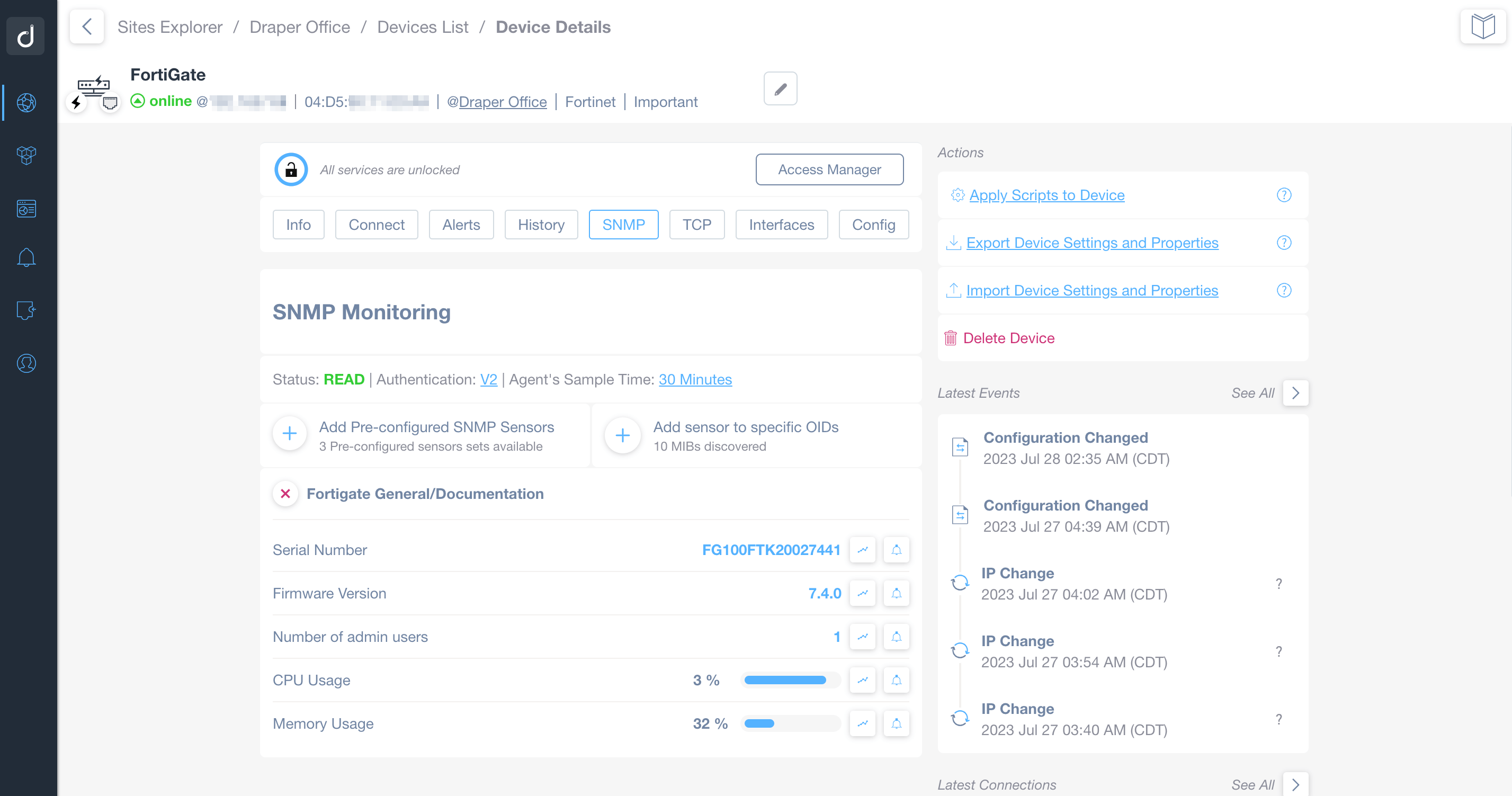Click the Memory Usage progress bar
The image size is (1512, 796).
click(790, 724)
